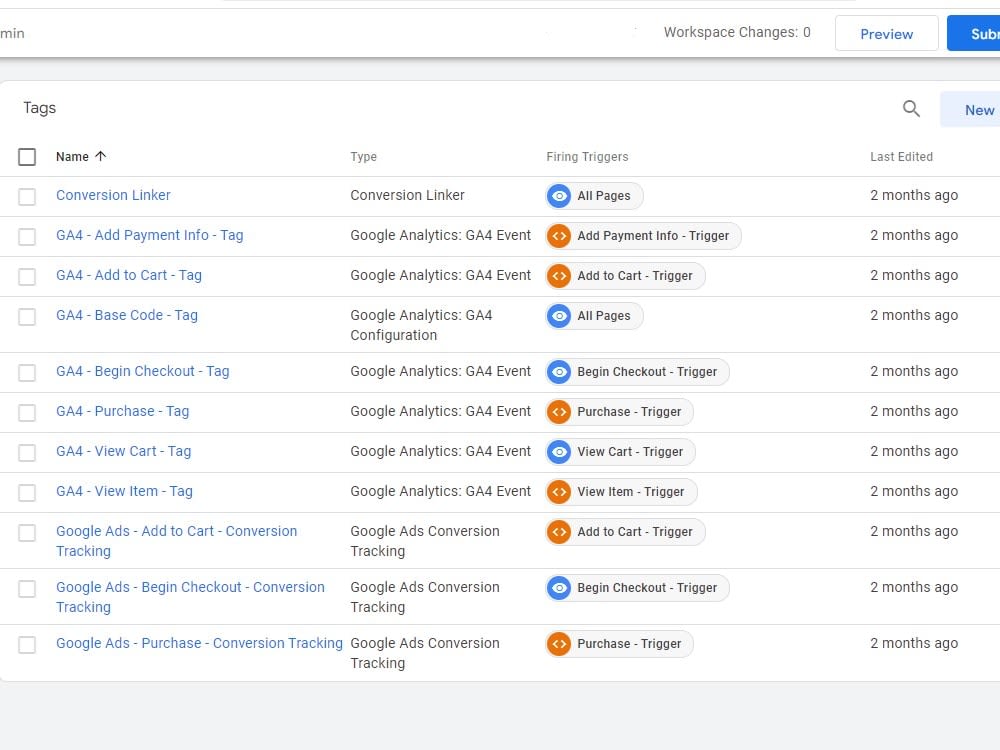The width and height of the screenshot is (1000, 750).
Task: Check the Conversion Linker row checkbox
Action: (27, 196)
